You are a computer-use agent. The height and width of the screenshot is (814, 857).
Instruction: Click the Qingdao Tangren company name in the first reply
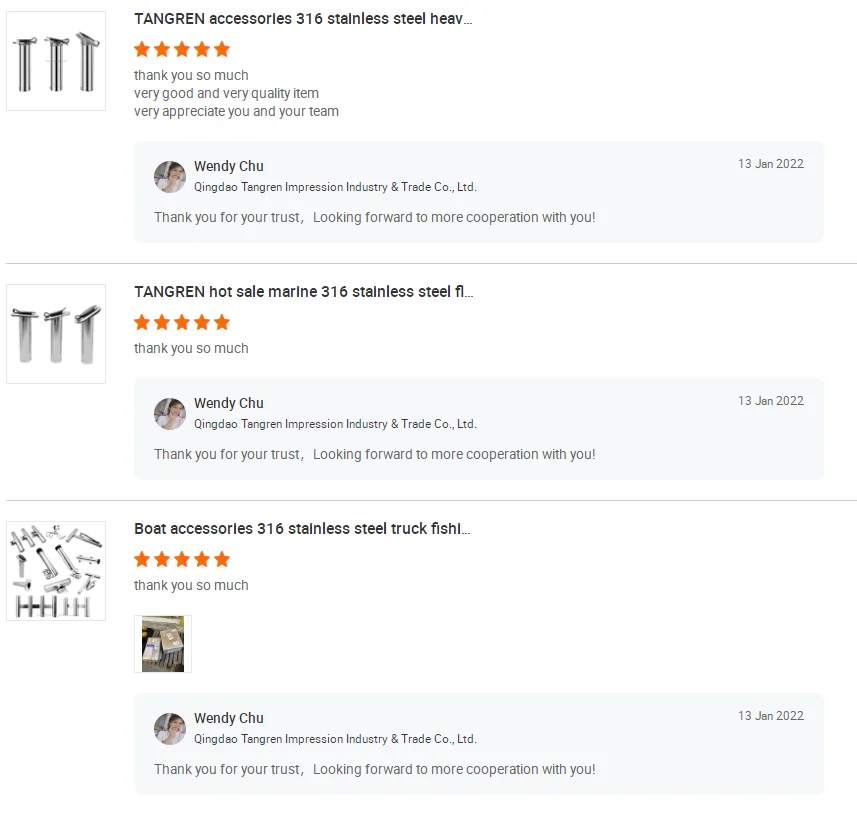point(335,187)
